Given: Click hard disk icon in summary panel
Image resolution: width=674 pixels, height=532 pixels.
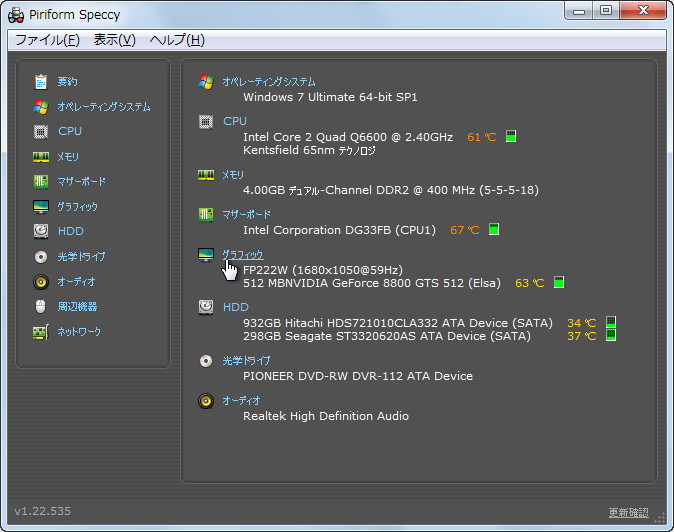Looking at the screenshot, I should pyautogui.click(x=206, y=307).
